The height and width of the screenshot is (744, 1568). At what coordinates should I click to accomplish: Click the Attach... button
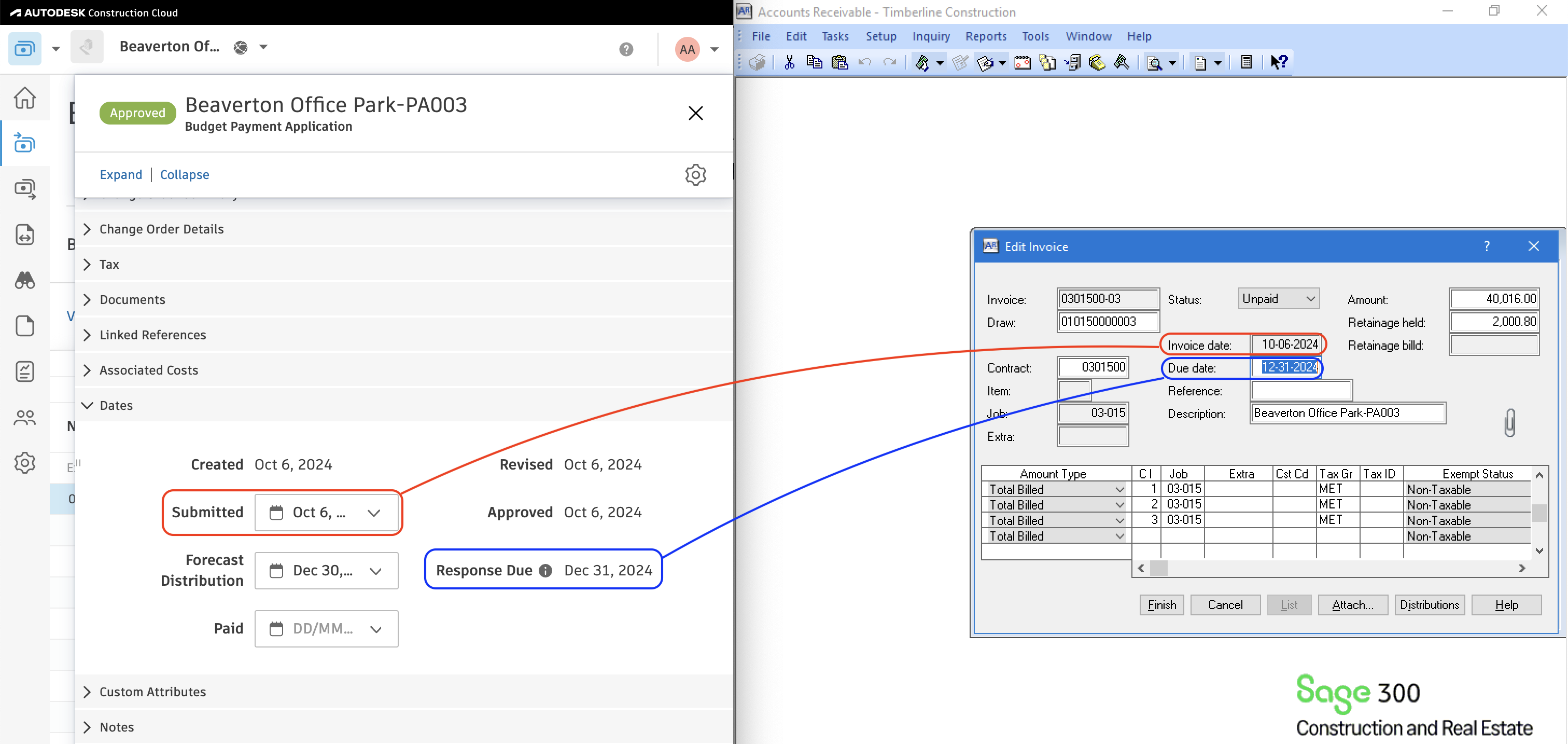pos(1352,605)
